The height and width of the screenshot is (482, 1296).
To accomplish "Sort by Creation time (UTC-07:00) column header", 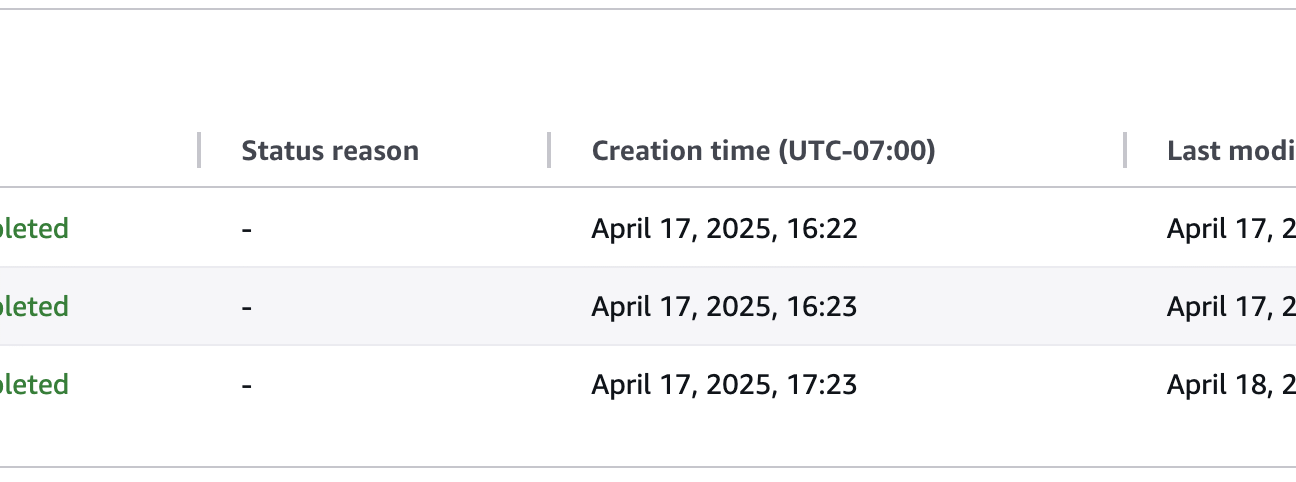I will point(763,151).
